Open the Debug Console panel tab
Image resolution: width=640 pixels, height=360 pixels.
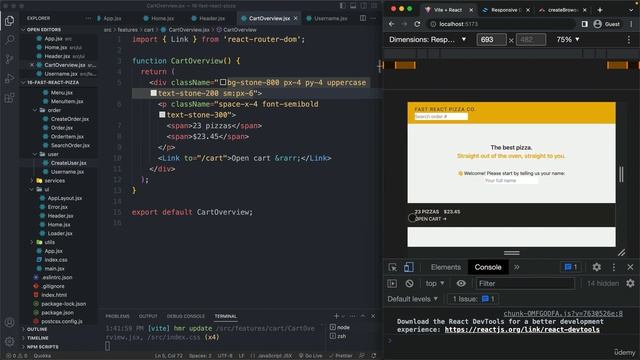(185, 316)
